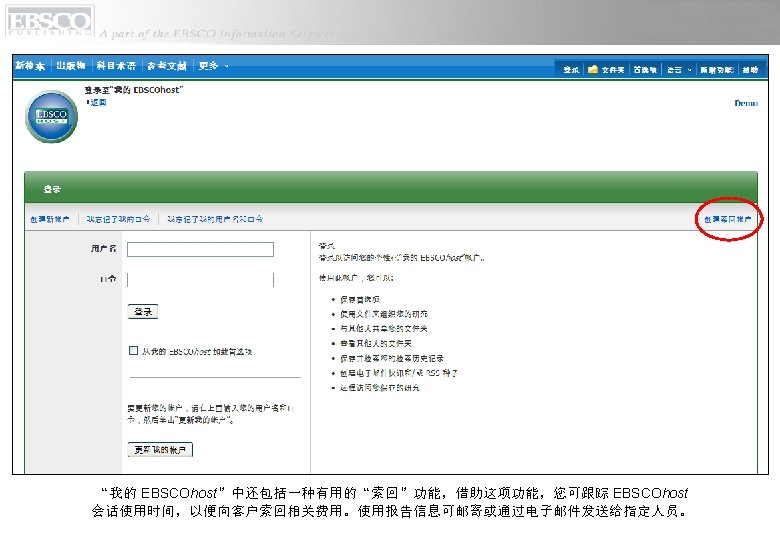Click the green 登录 section header
780x540 pixels.
[x=391, y=188]
